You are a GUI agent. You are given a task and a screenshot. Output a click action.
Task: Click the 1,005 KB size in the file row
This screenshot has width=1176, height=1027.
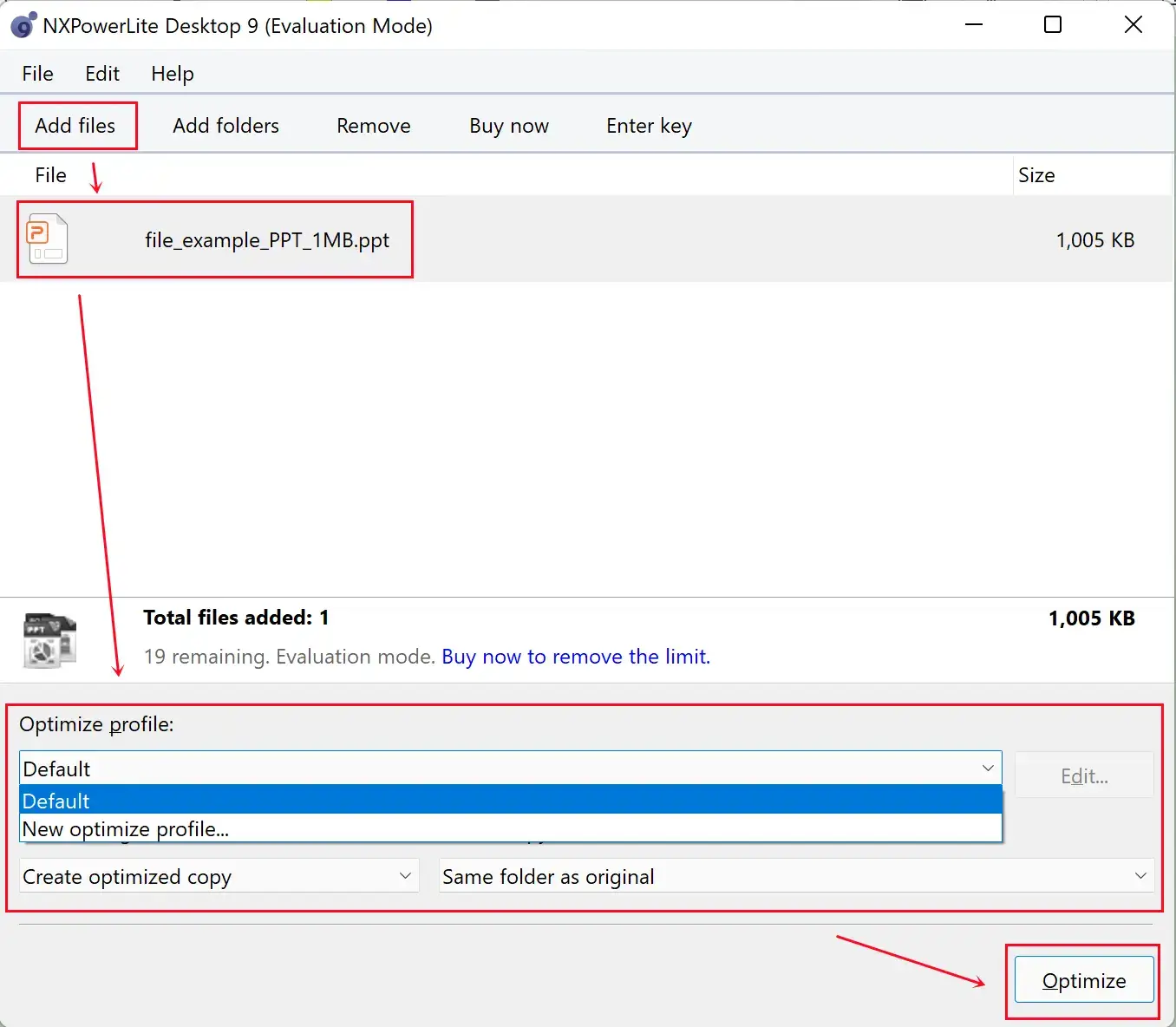1095,240
